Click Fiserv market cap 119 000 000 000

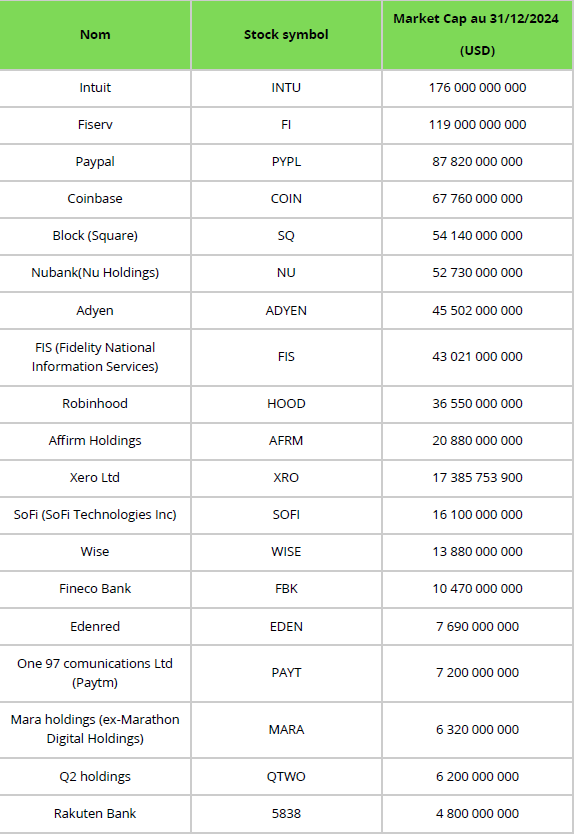pos(477,124)
